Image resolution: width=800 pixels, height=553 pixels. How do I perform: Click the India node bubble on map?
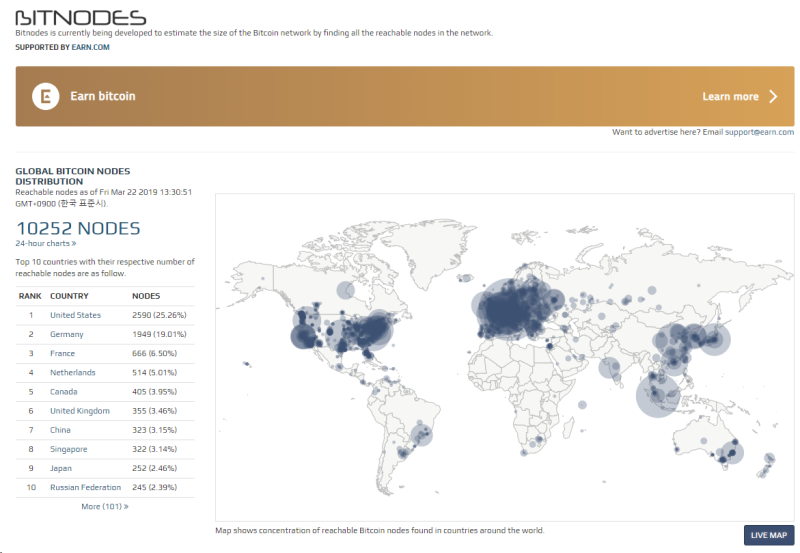point(609,367)
